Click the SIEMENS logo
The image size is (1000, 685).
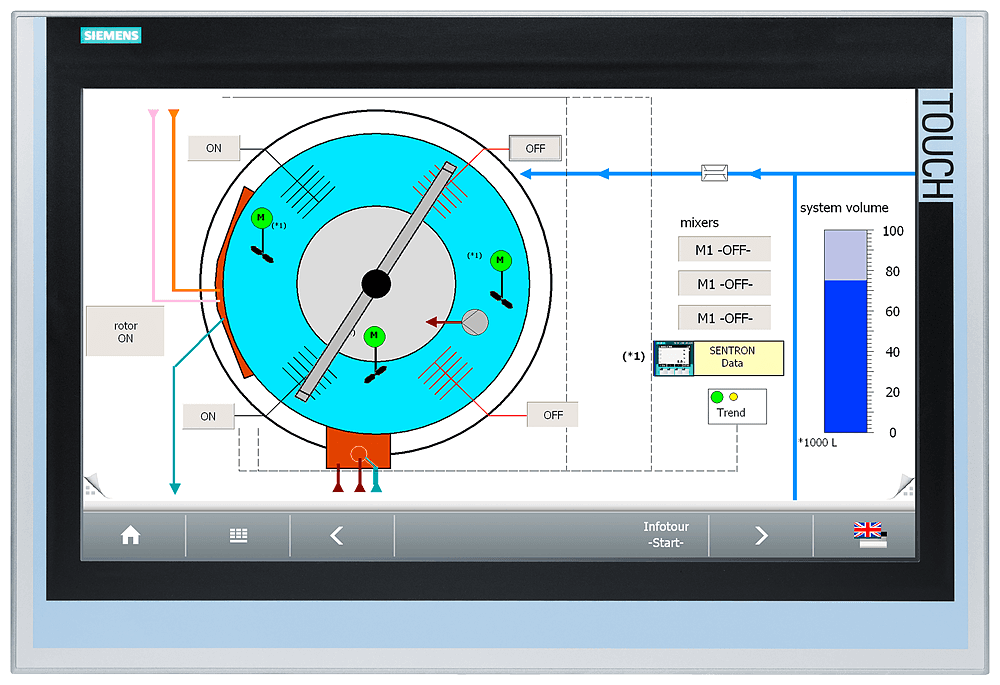coord(110,35)
